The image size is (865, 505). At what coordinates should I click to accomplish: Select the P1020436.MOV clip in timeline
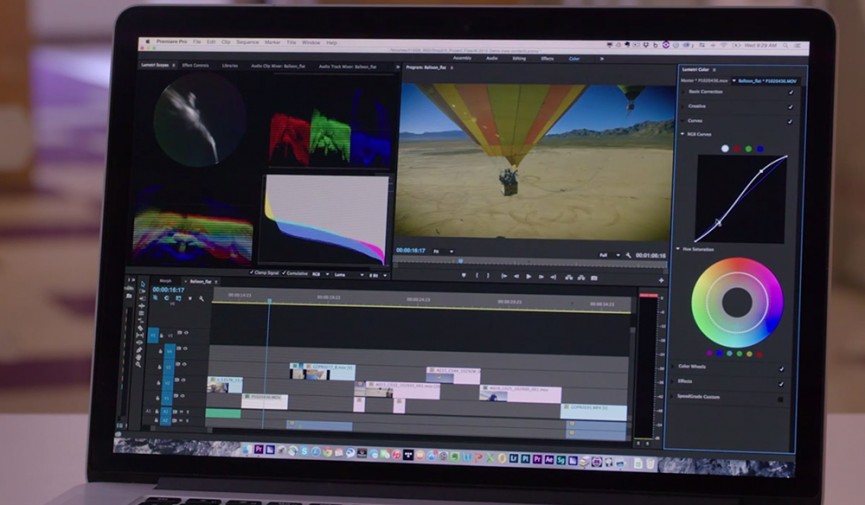[x=264, y=401]
